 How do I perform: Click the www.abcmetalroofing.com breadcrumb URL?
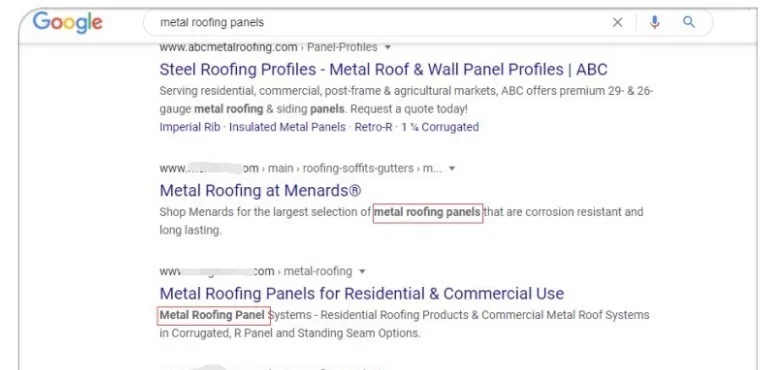point(228,47)
